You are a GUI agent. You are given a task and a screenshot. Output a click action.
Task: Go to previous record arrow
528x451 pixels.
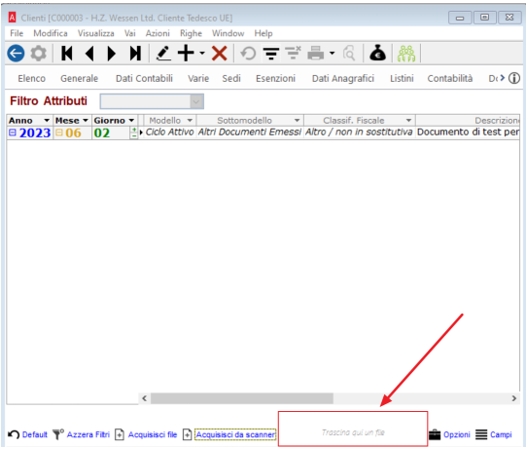point(90,53)
